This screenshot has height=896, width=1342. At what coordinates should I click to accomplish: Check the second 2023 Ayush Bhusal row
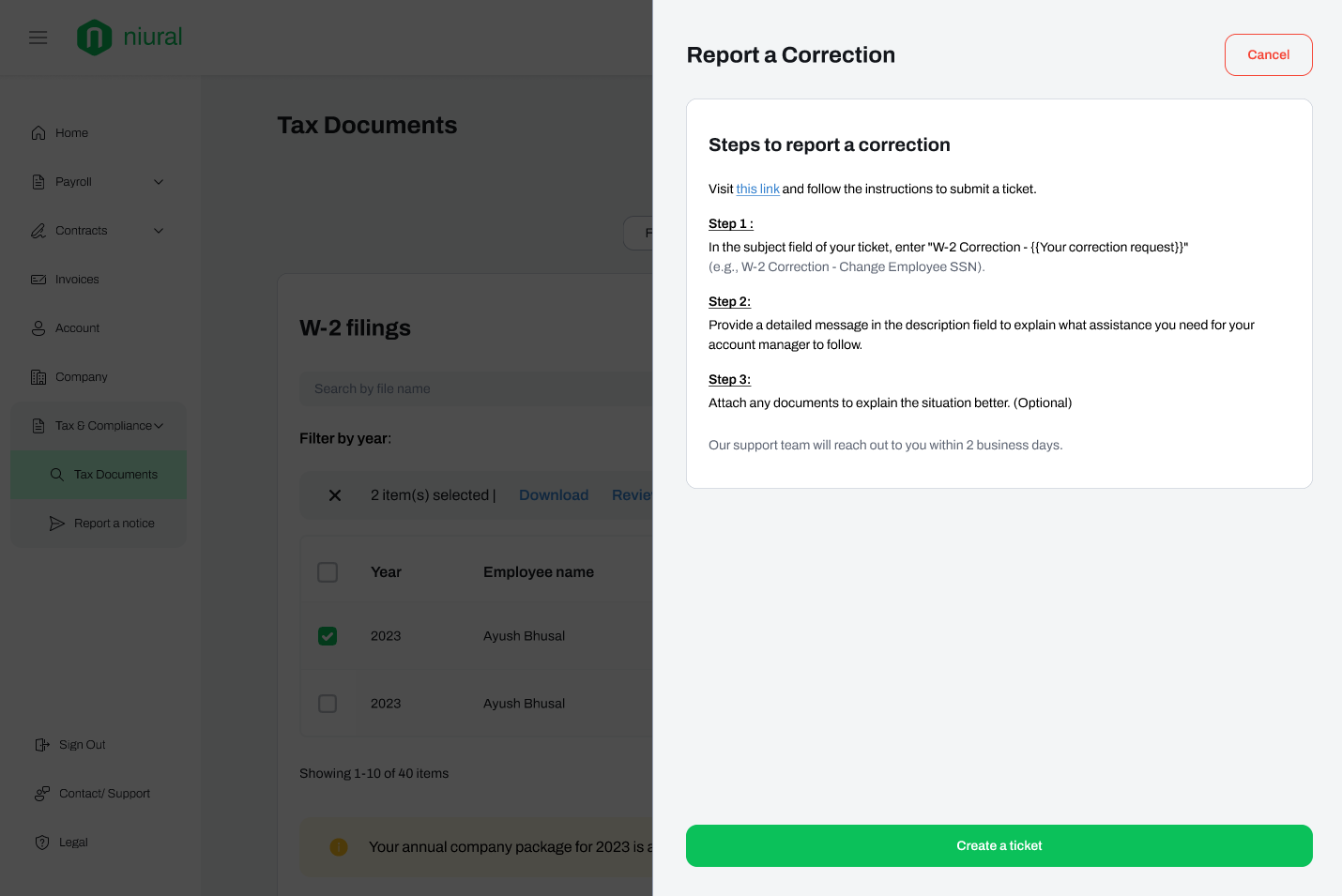click(328, 704)
